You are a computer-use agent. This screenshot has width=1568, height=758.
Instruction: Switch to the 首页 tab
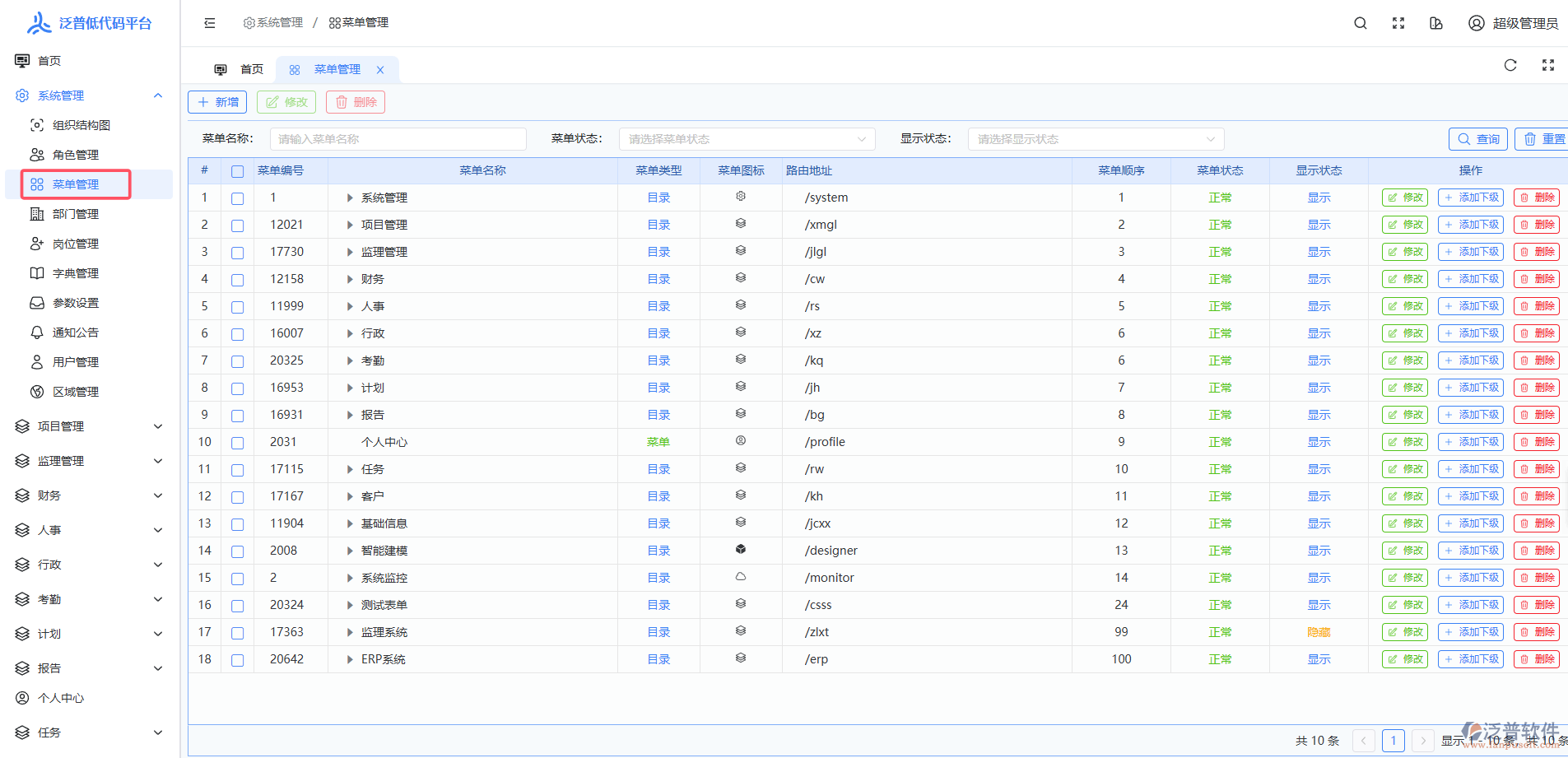(x=240, y=70)
